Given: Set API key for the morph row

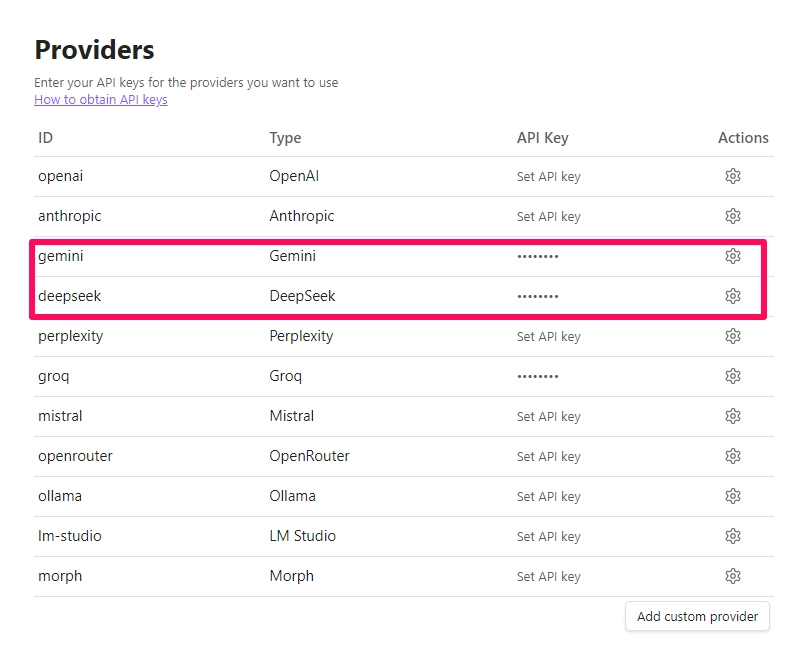Looking at the screenshot, I should [x=549, y=577].
